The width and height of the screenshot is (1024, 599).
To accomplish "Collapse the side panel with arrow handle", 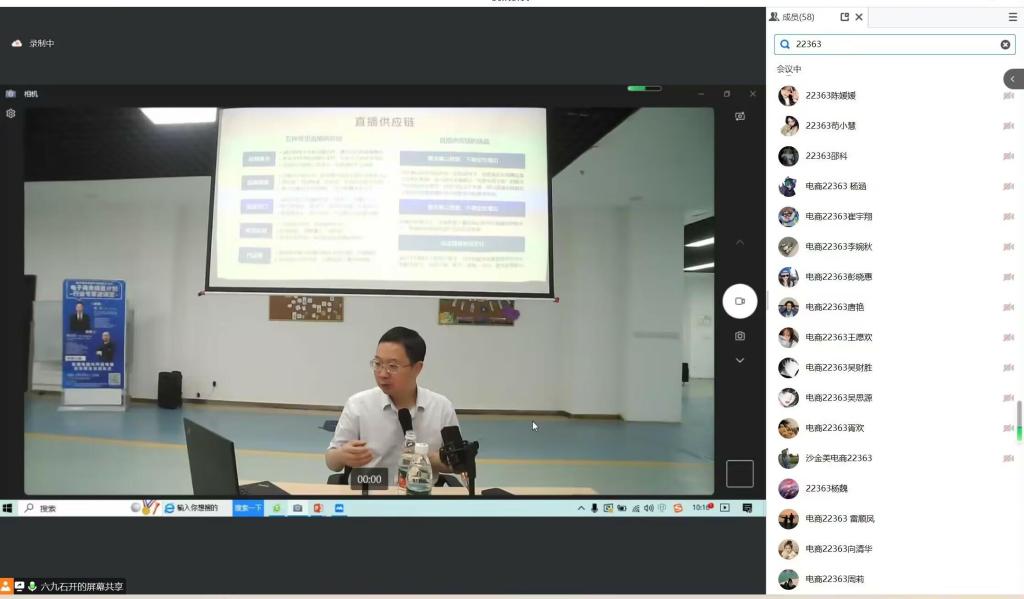I will point(1012,79).
